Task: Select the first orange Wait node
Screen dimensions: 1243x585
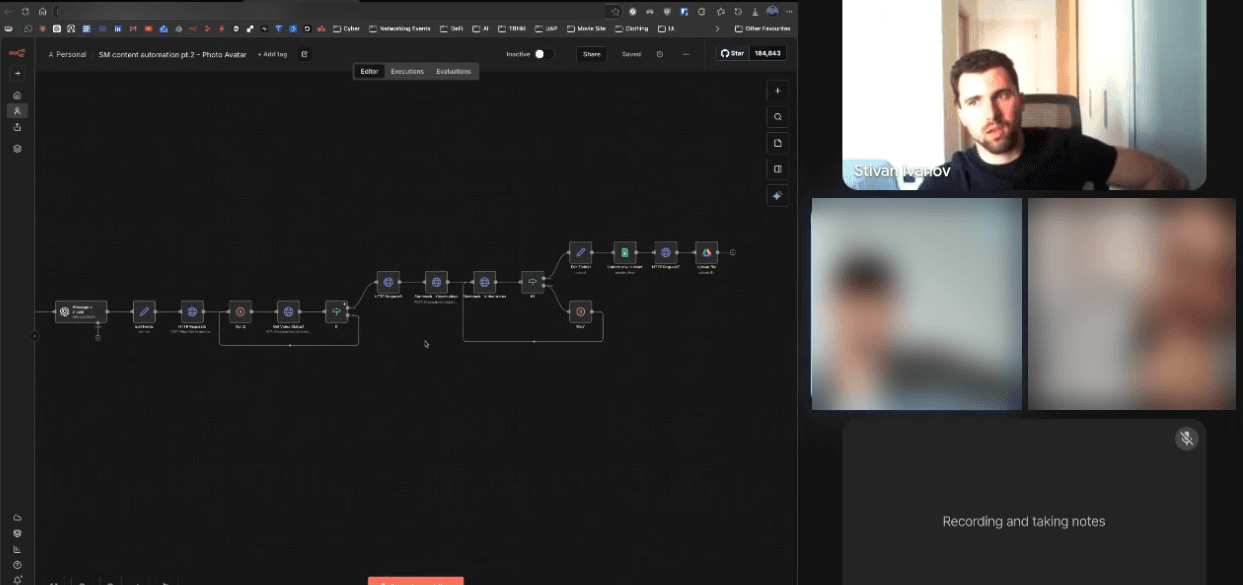Action: pyautogui.click(x=240, y=311)
